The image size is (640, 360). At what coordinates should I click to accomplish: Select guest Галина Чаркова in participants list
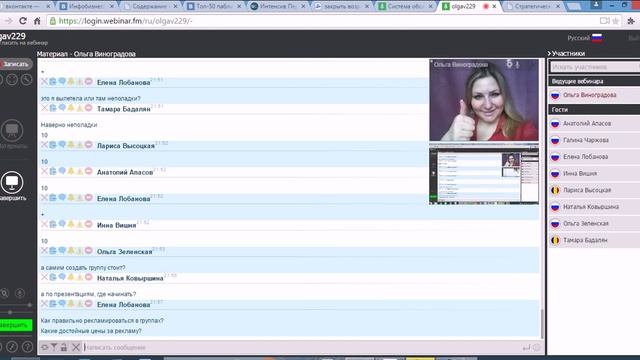594,140
